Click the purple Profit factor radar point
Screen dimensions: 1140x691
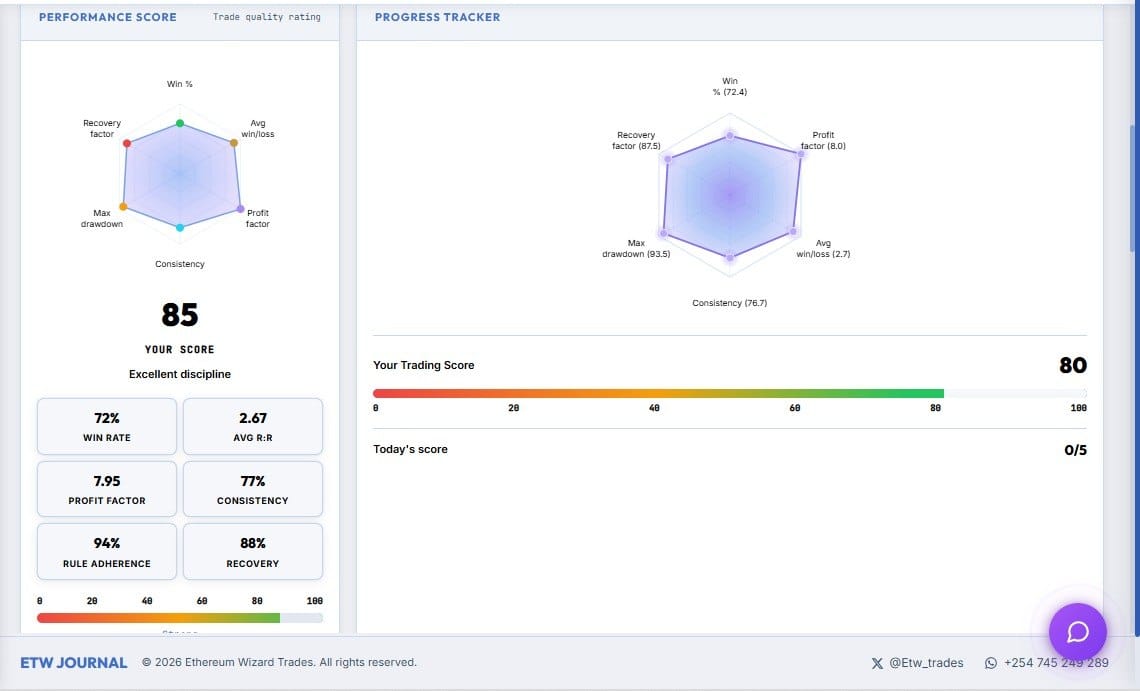coord(240,209)
